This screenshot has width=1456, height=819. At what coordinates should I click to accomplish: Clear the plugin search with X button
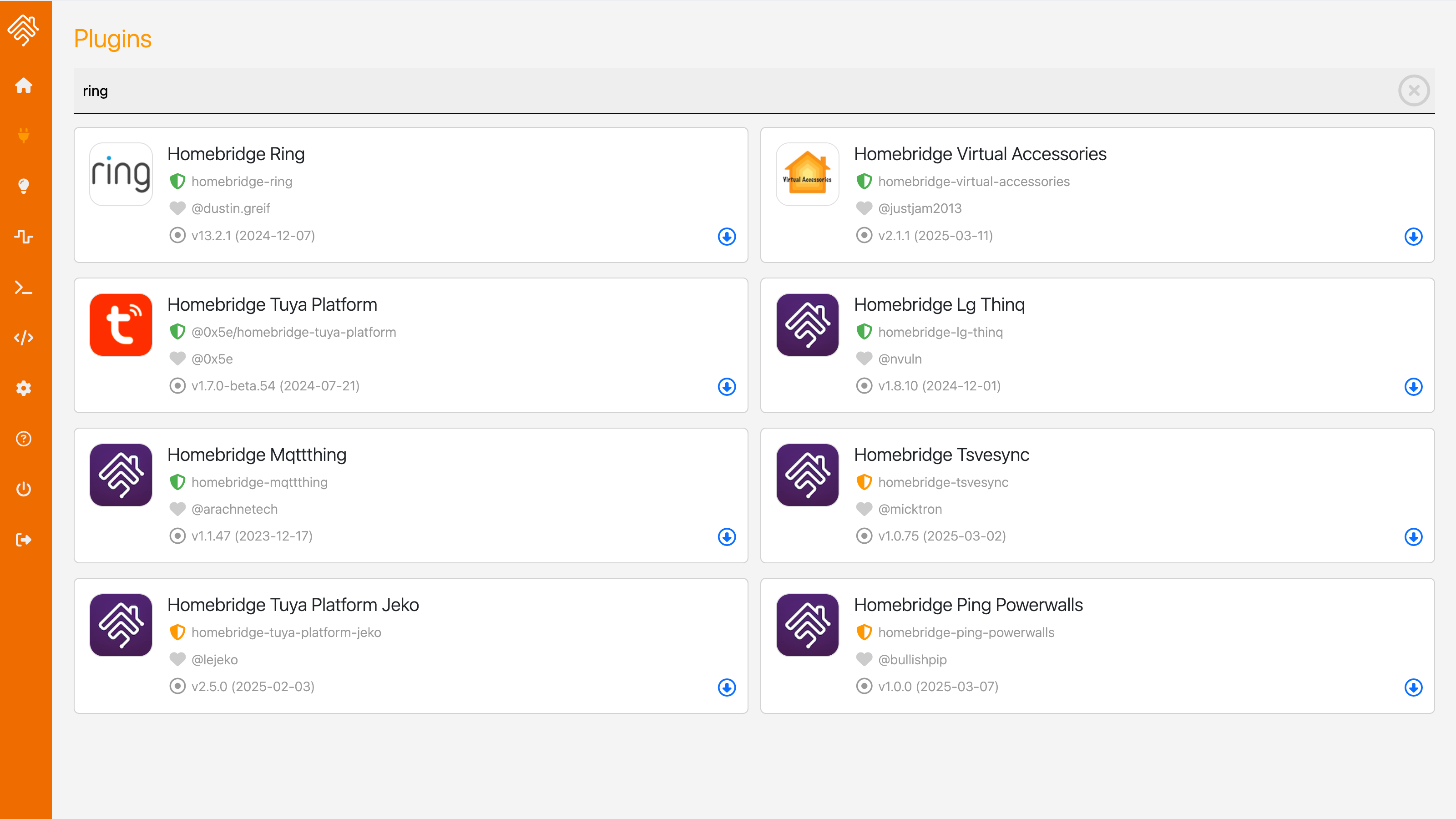(x=1414, y=91)
